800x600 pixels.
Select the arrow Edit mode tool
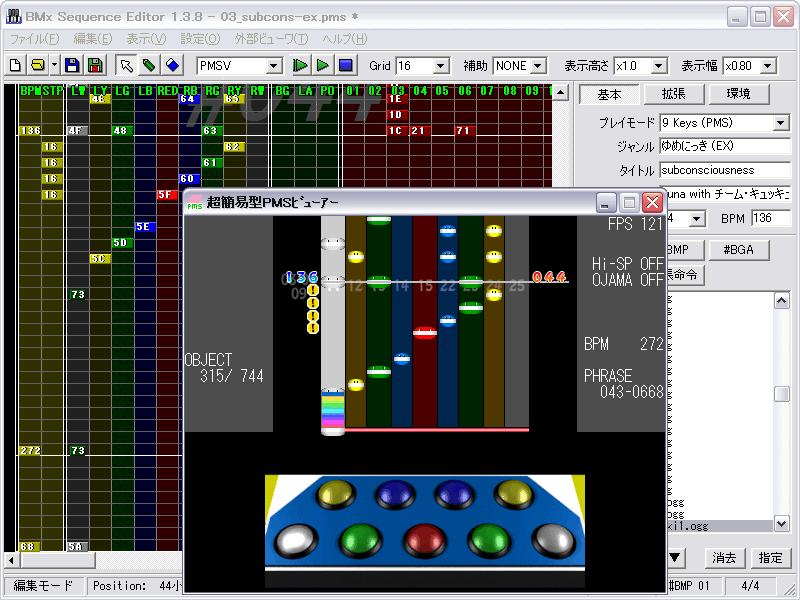pos(127,66)
